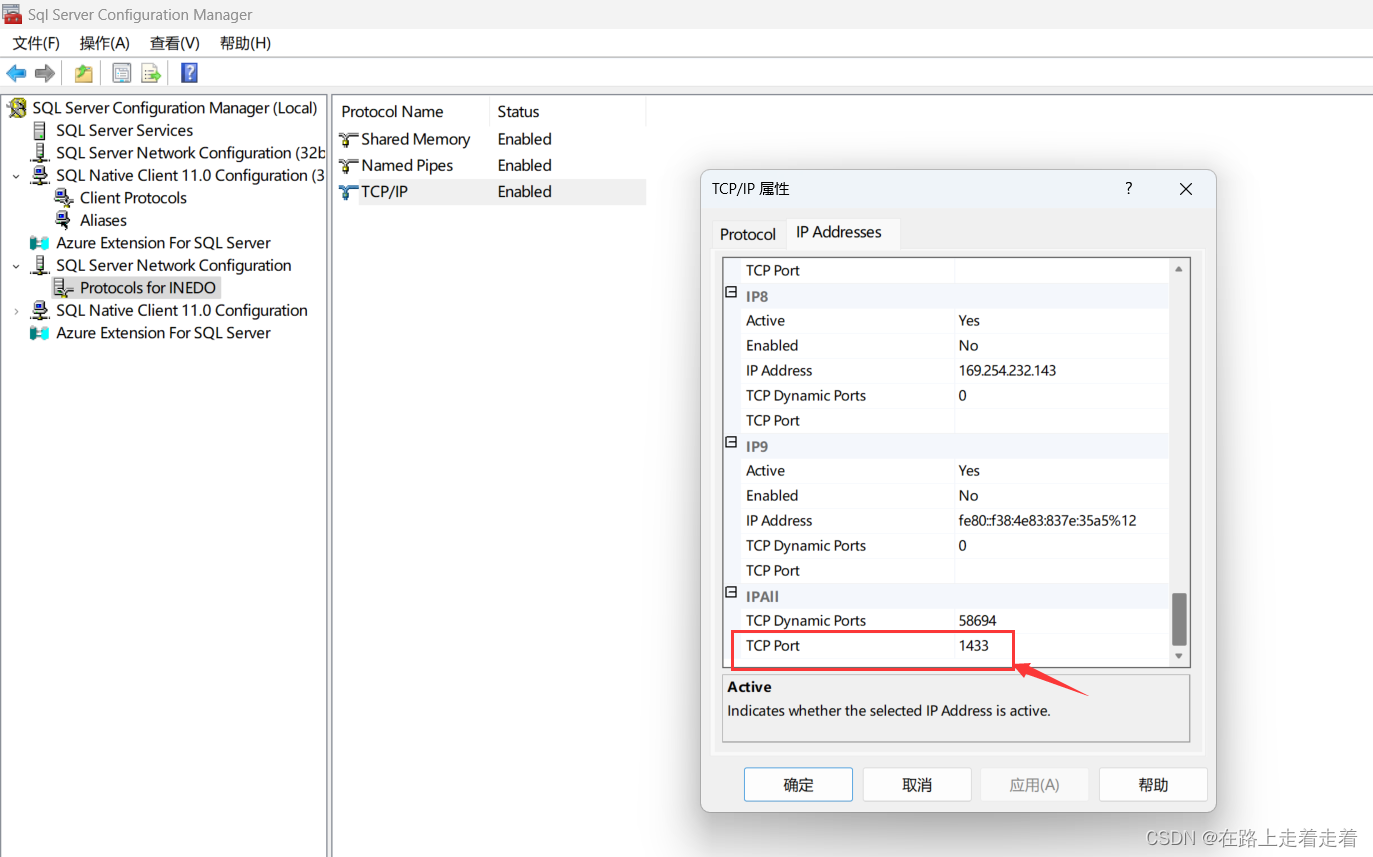Click the IP8 Enabled row showing No

[x=955, y=346]
